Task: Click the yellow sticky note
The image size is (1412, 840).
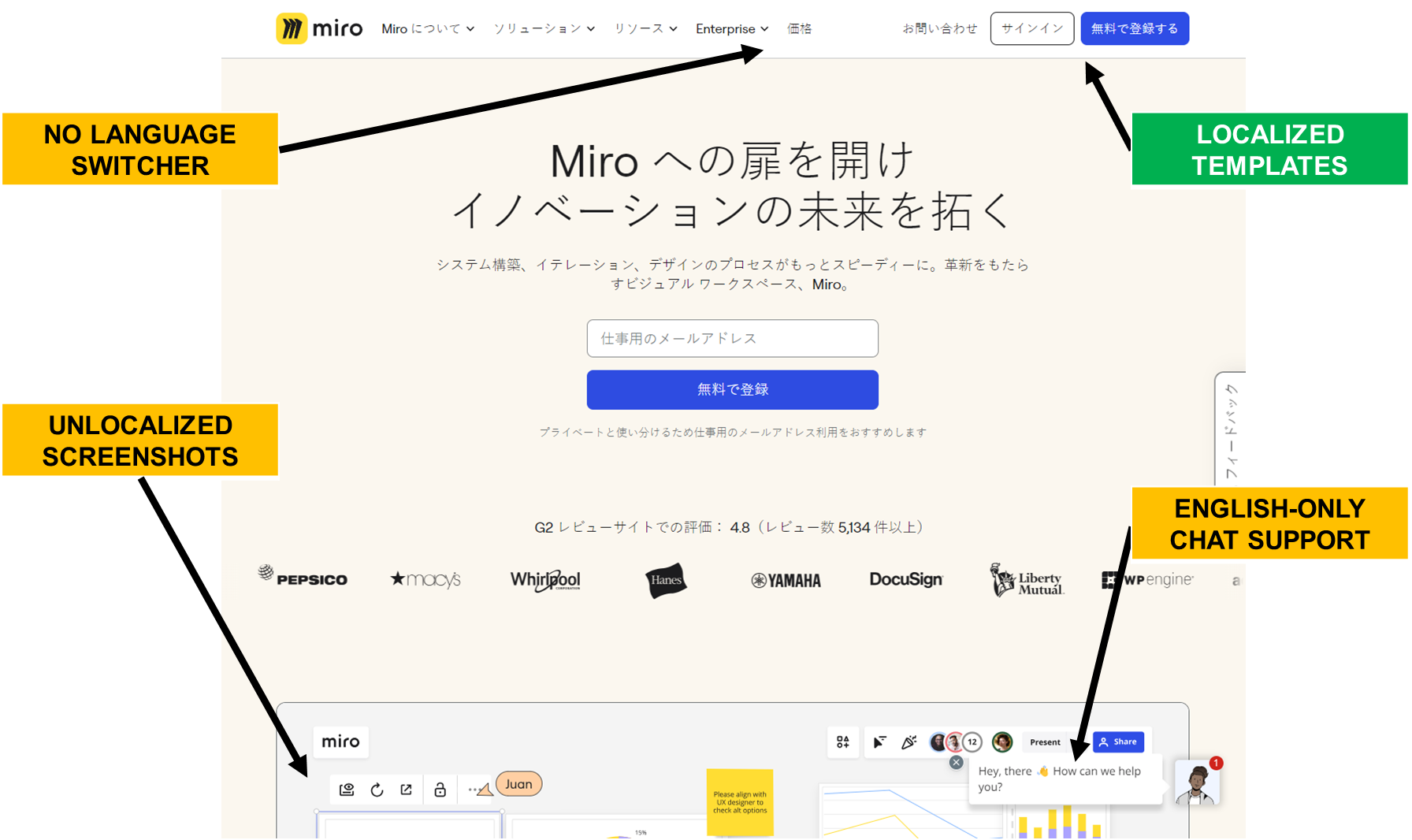Action: 740,802
